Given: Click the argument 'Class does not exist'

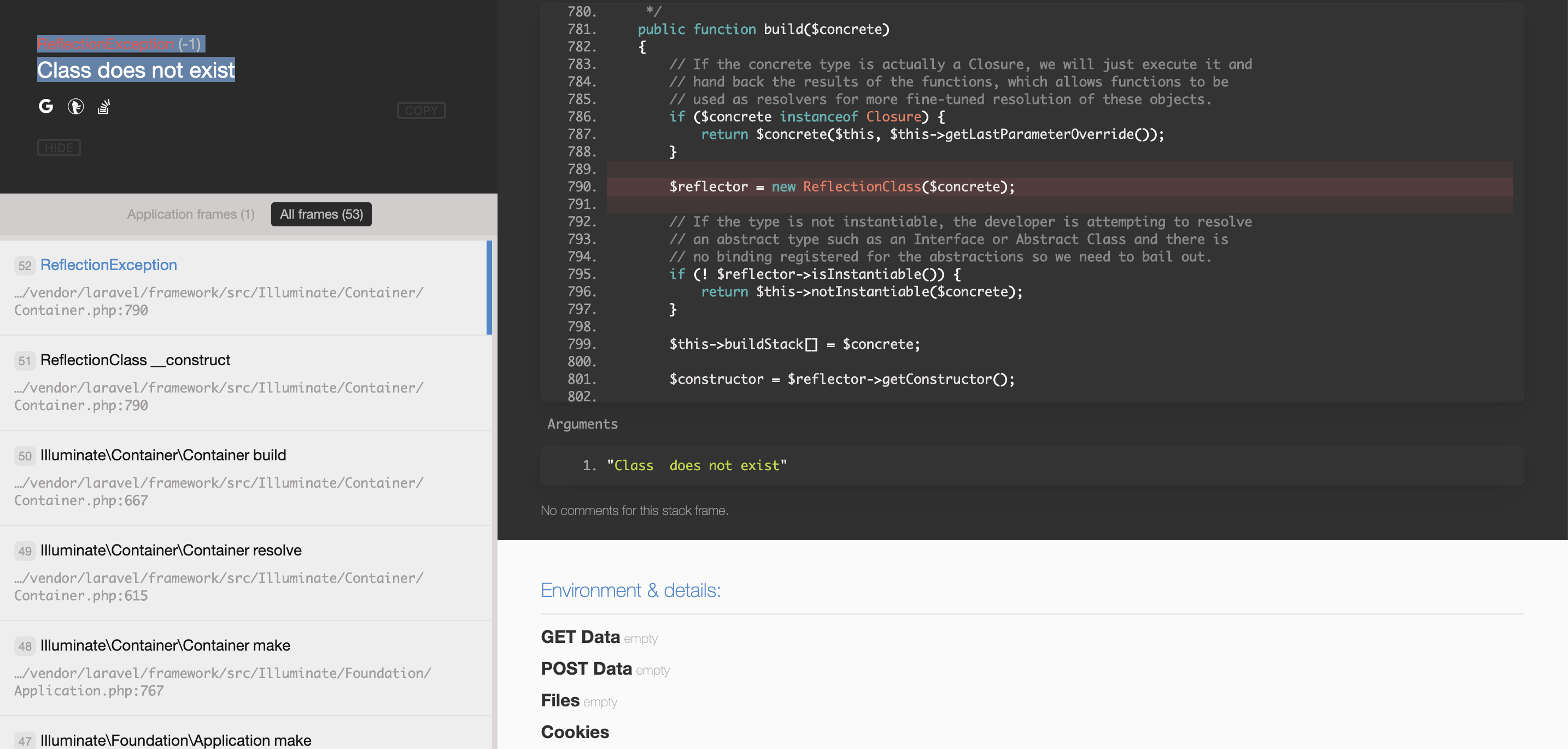Looking at the screenshot, I should click(x=697, y=465).
